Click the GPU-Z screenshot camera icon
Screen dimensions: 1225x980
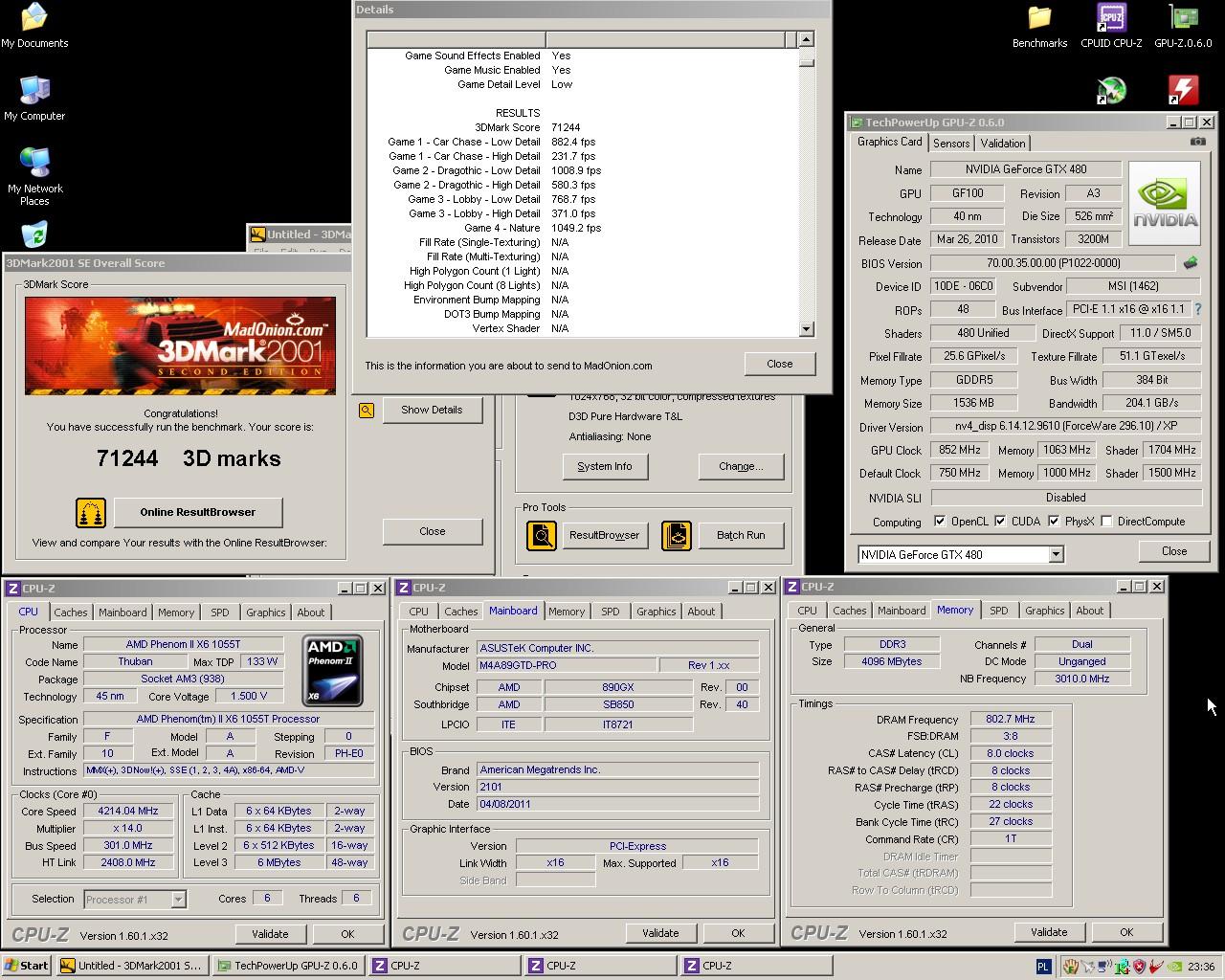coord(1198,142)
